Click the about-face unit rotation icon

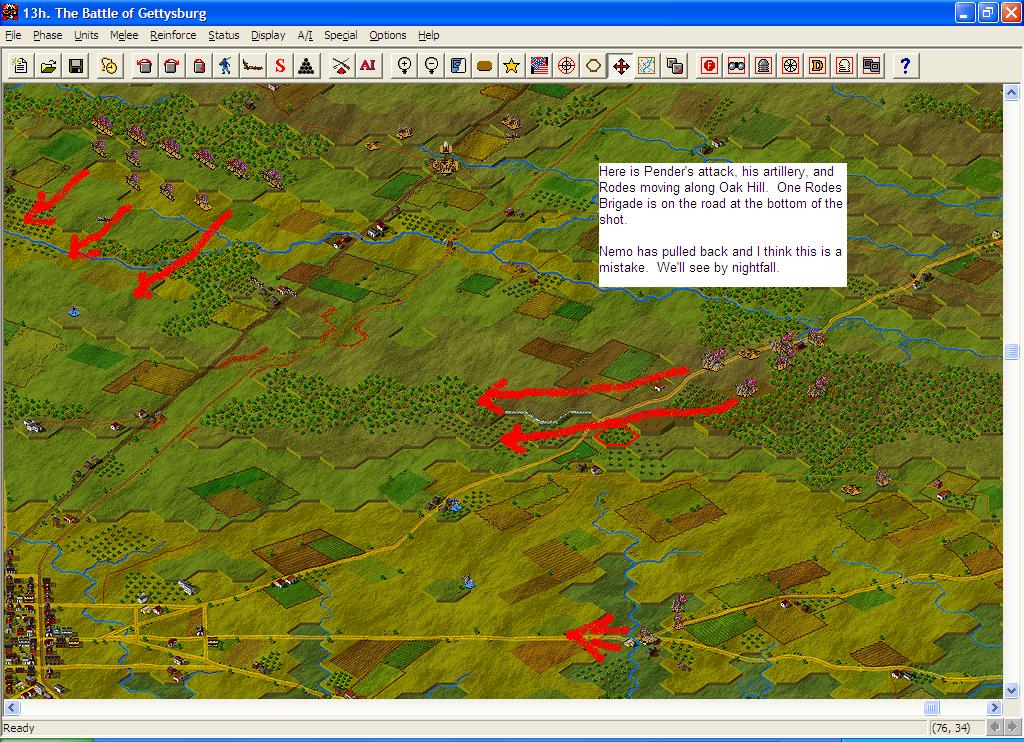click(x=199, y=65)
